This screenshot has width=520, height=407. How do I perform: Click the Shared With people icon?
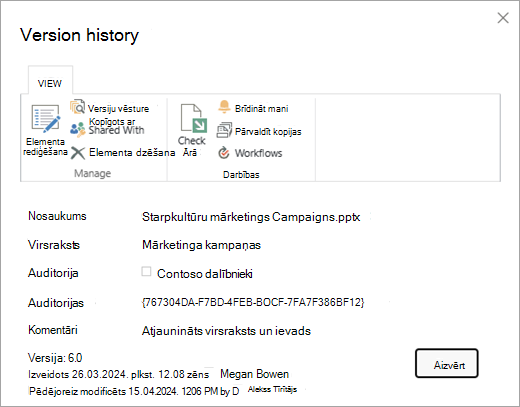click(78, 130)
